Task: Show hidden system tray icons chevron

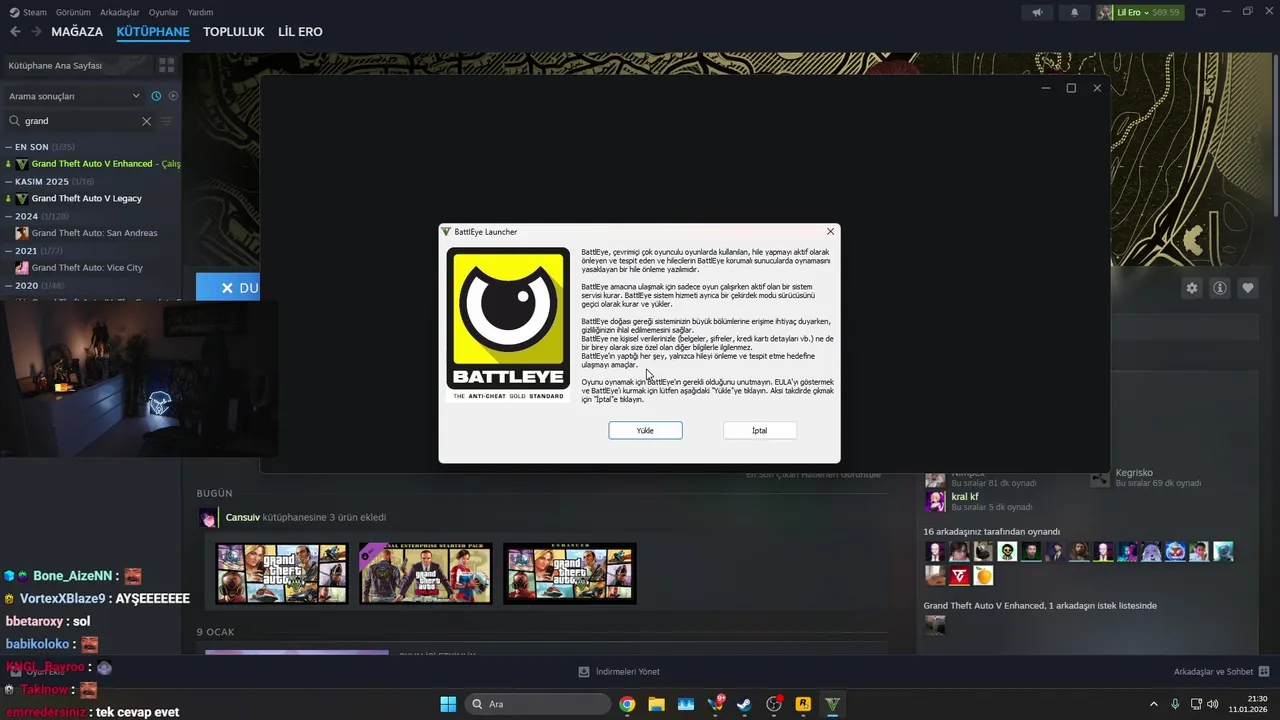Action: click(x=1153, y=704)
